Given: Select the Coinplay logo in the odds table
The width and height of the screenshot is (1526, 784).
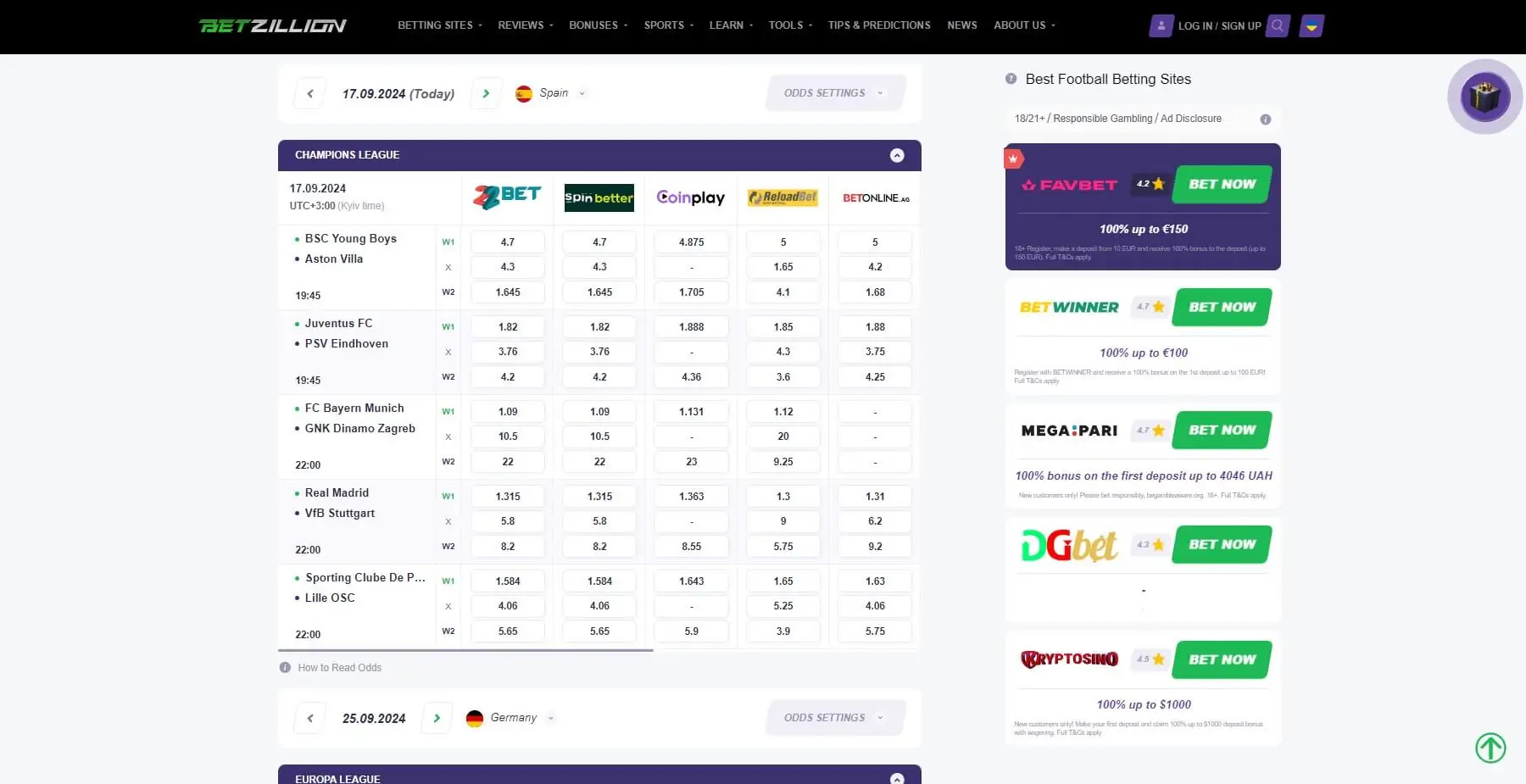Looking at the screenshot, I should pos(690,197).
